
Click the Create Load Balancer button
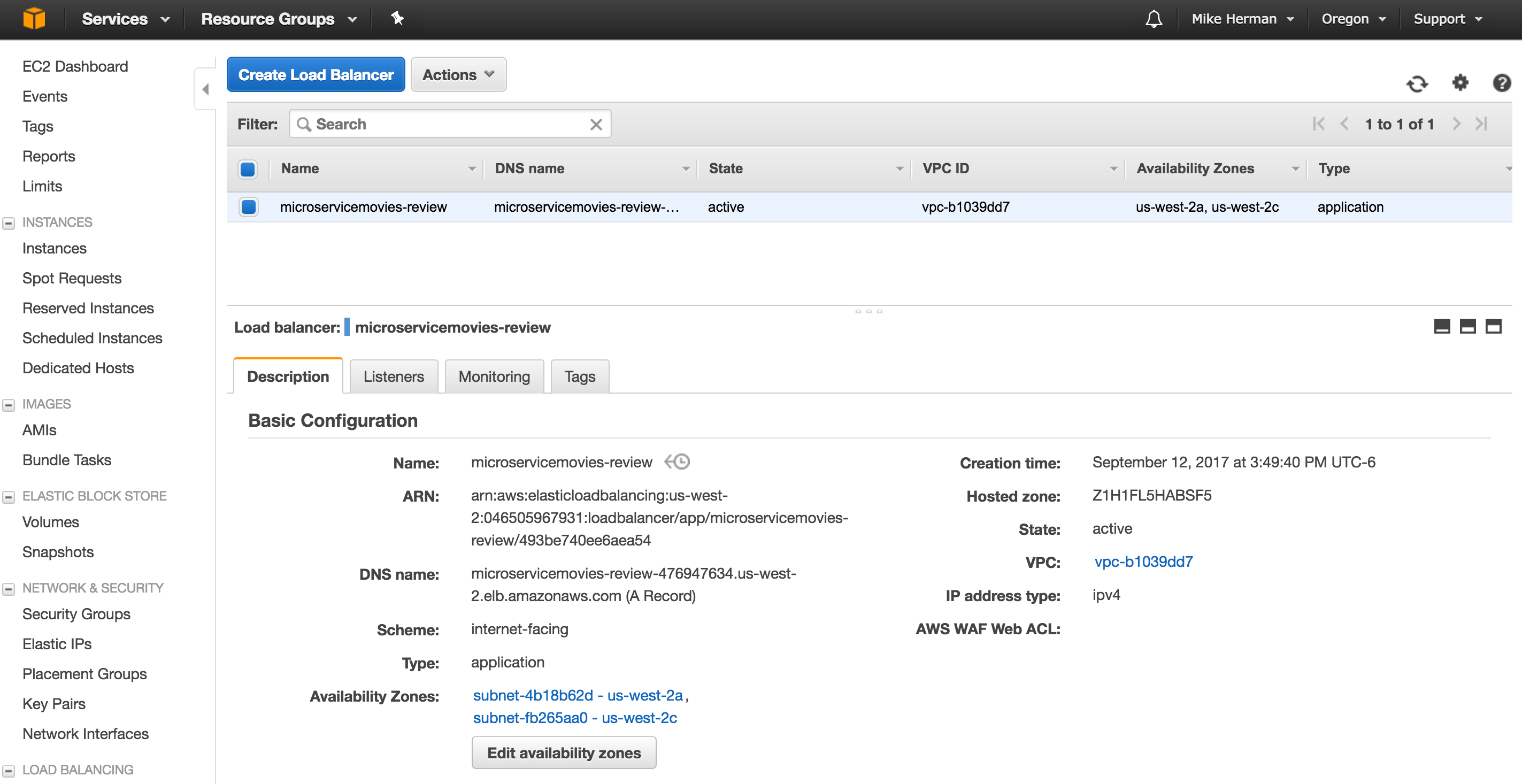[x=316, y=74]
